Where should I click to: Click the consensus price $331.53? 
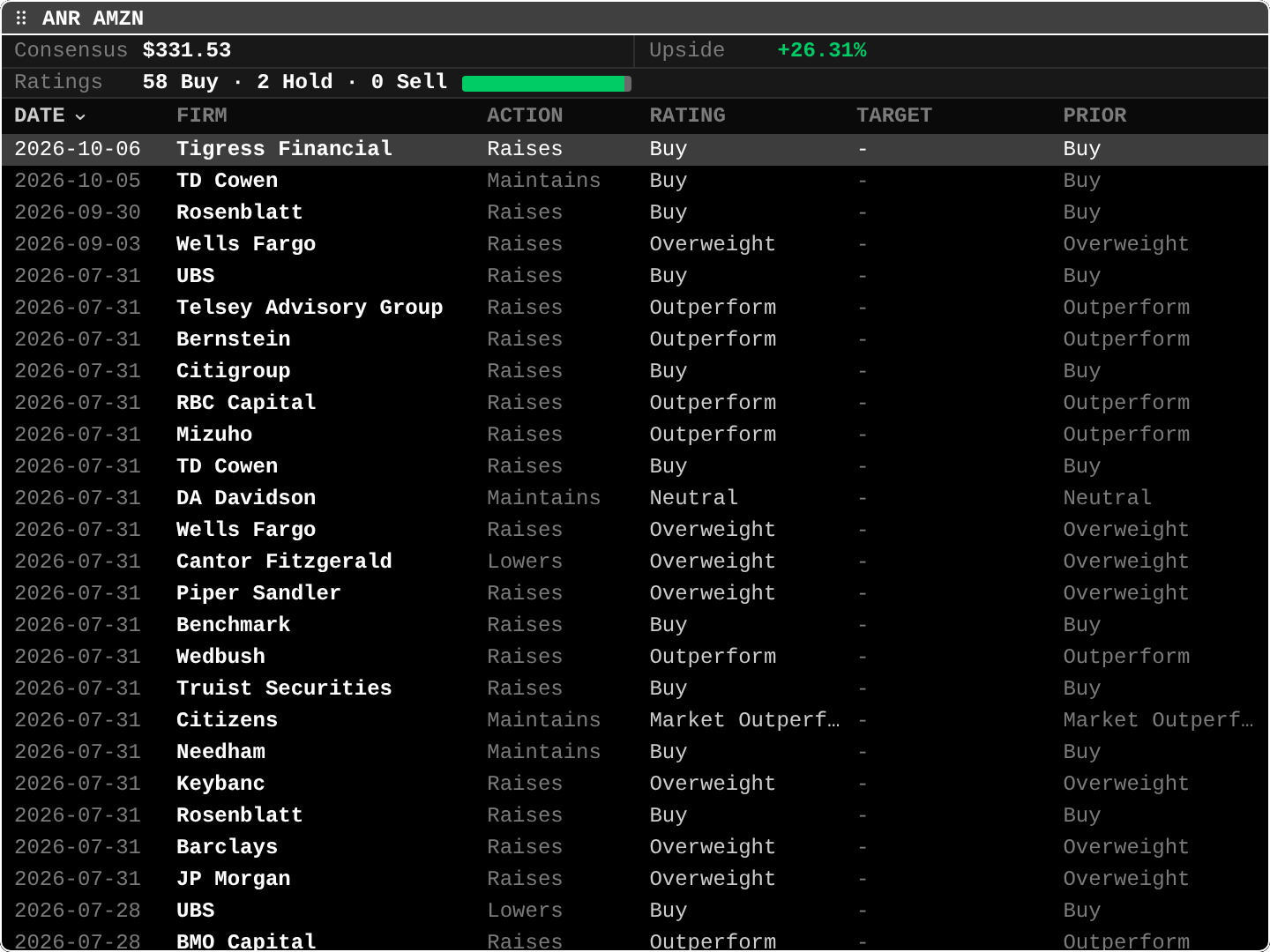[187, 50]
